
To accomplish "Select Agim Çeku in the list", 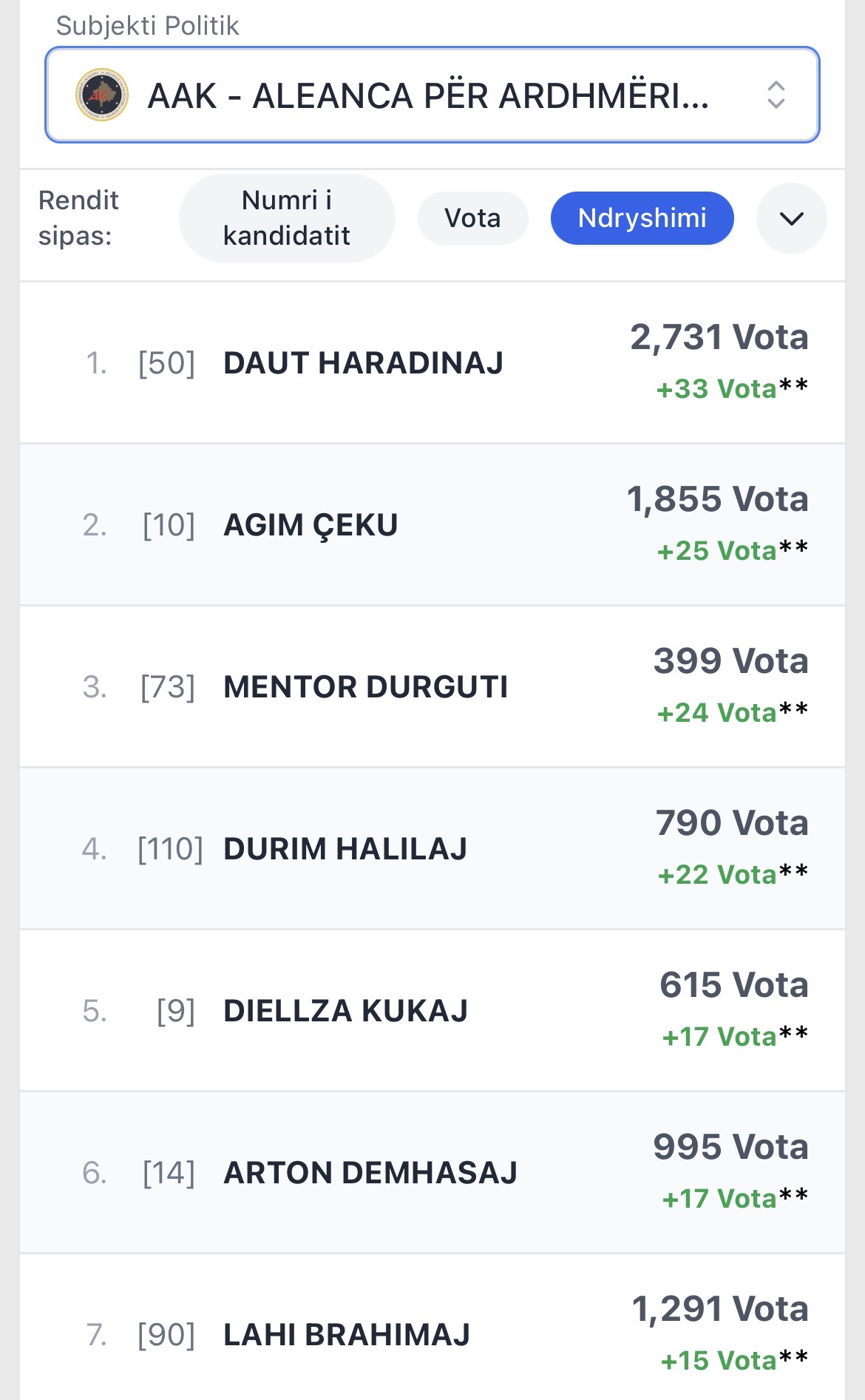I will pos(311,525).
